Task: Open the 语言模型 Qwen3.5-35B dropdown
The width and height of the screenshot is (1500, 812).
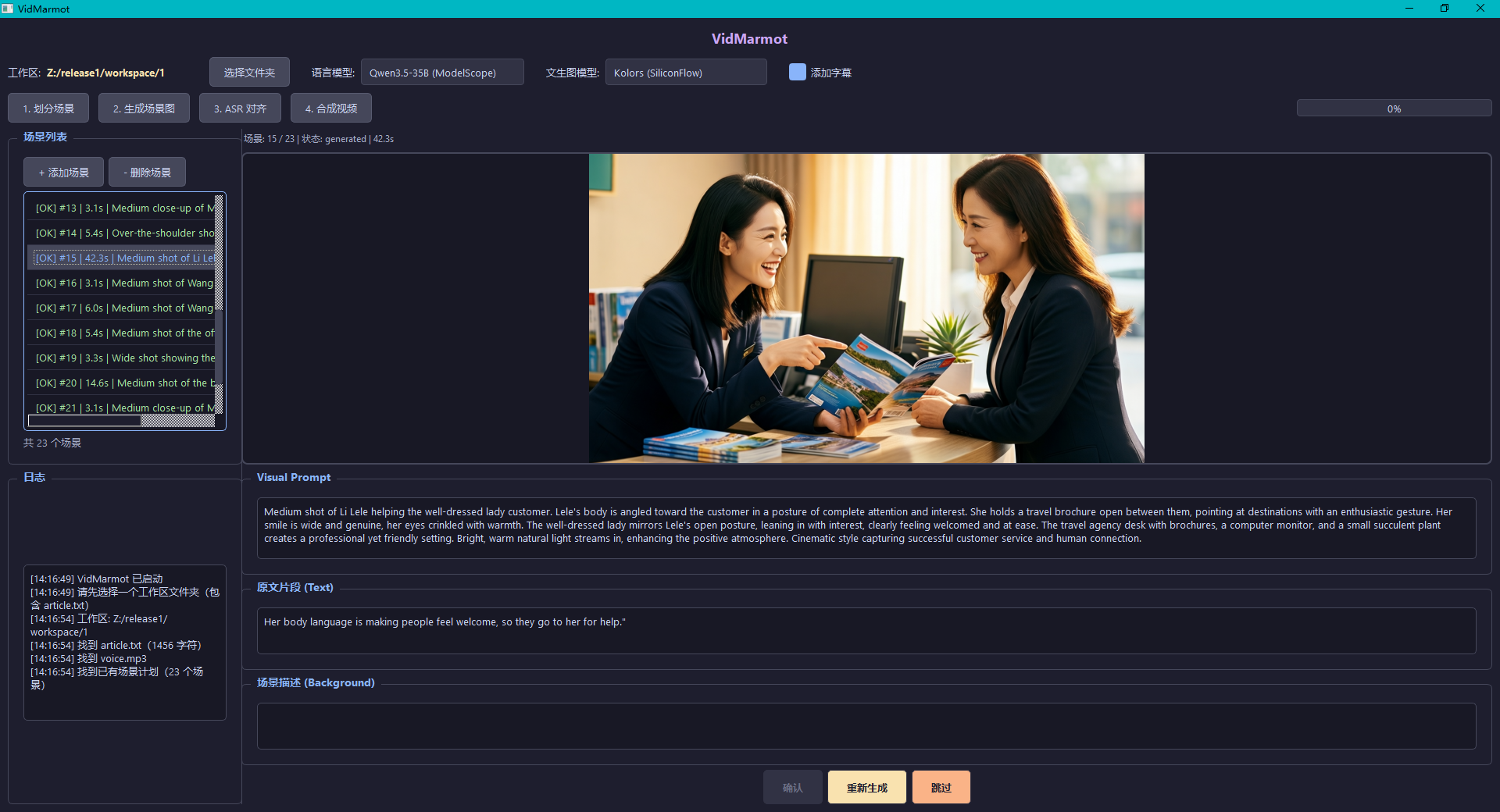Action: [442, 72]
